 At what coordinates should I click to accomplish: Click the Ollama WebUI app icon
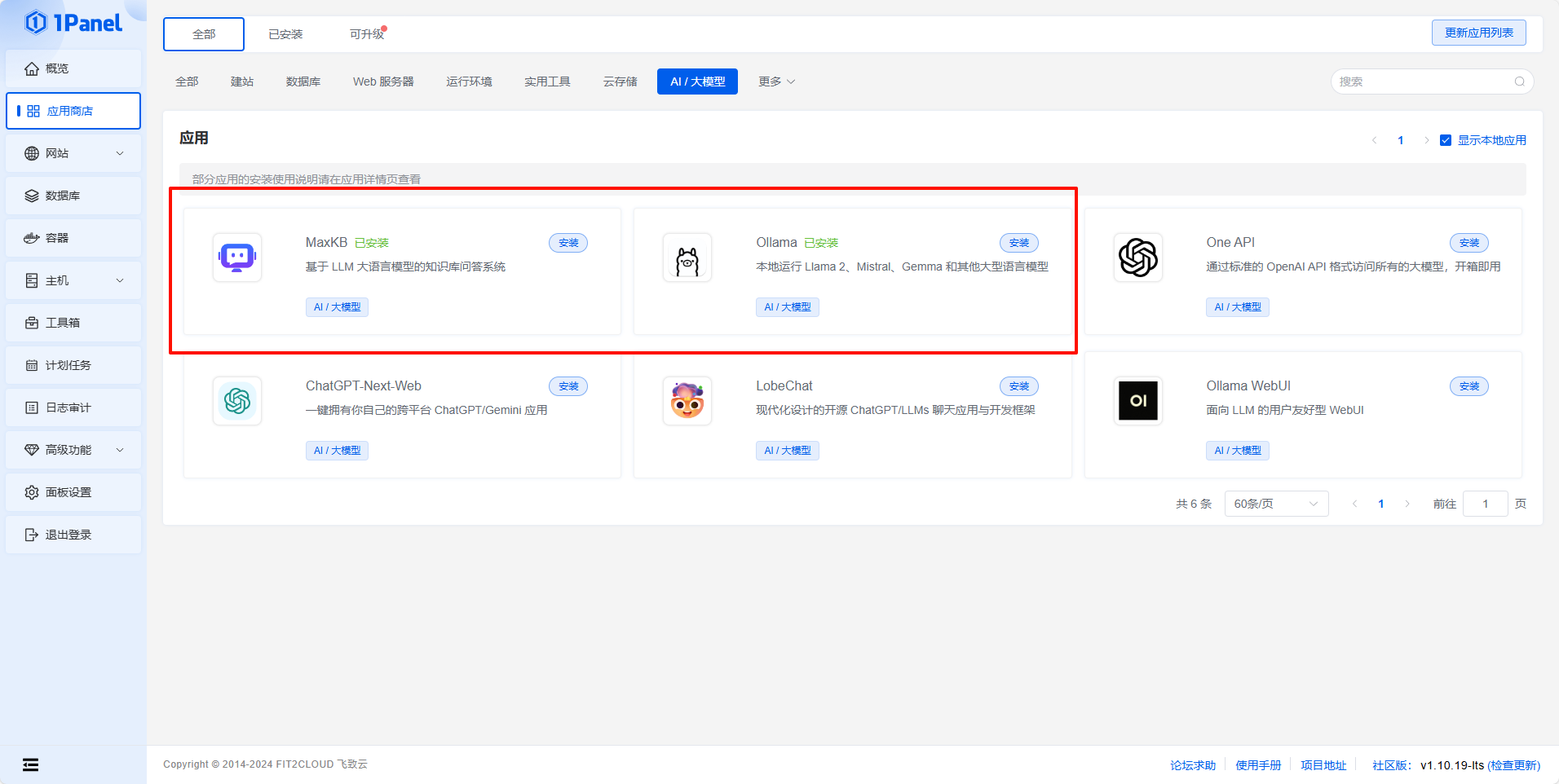(1138, 401)
